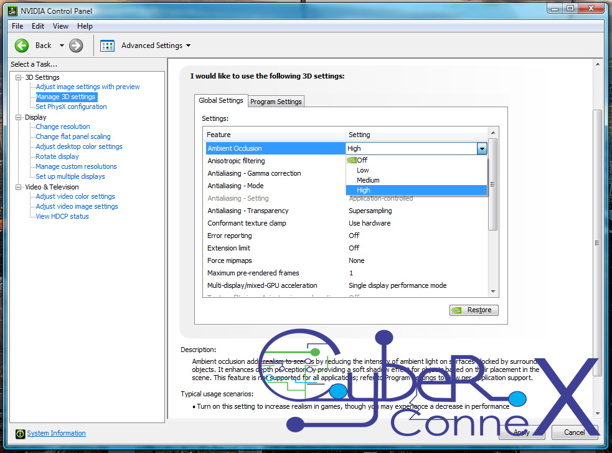Image resolution: width=612 pixels, height=453 pixels.
Task: Switch to Program Settings tab
Action: click(x=276, y=101)
